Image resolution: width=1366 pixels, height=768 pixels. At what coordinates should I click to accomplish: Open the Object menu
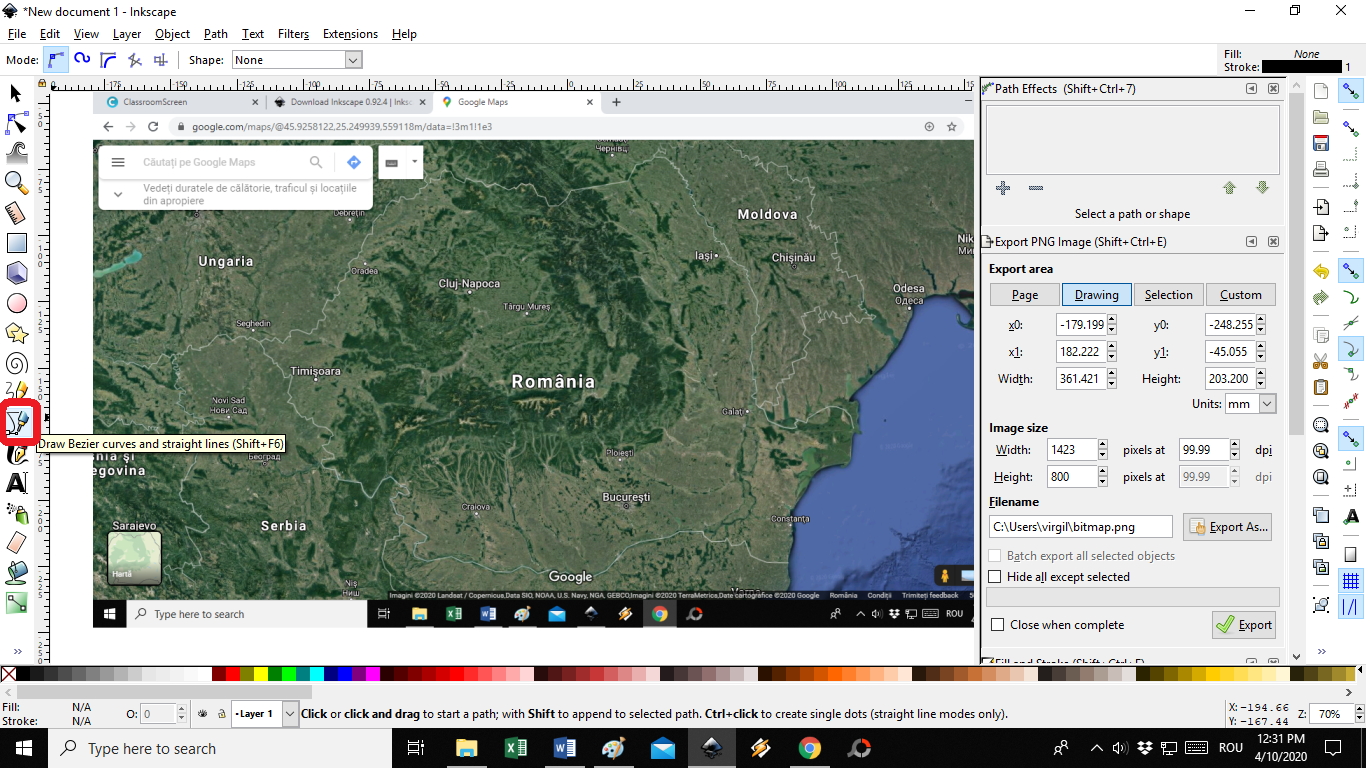[172, 34]
